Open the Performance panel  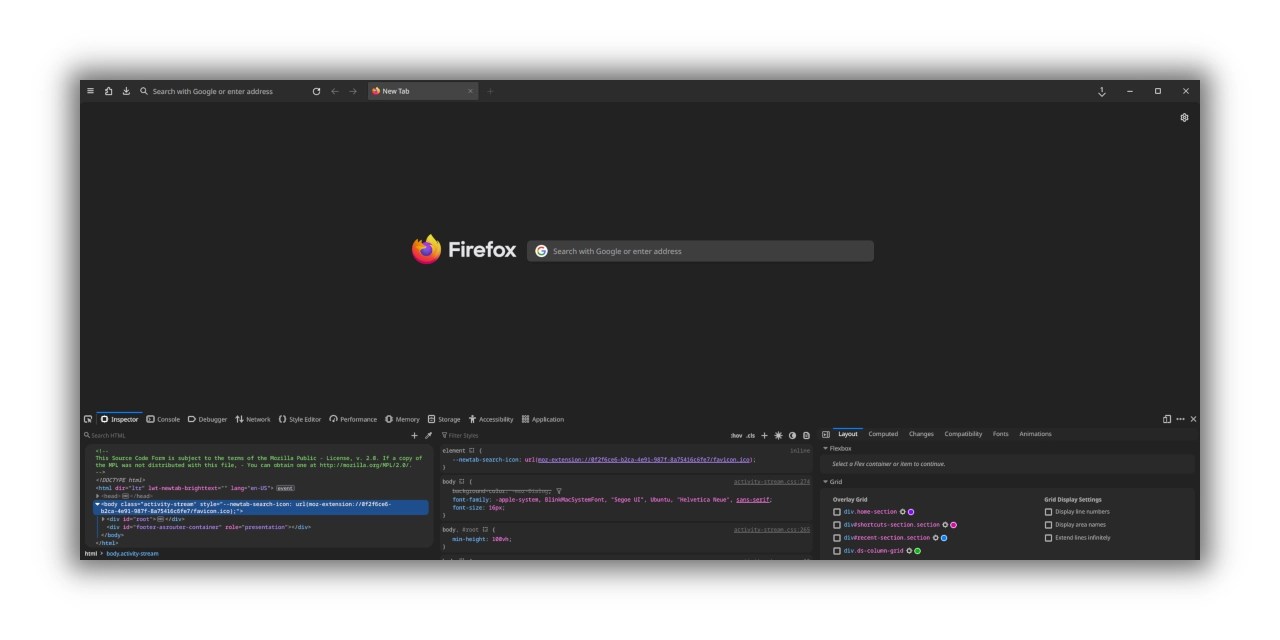point(353,419)
